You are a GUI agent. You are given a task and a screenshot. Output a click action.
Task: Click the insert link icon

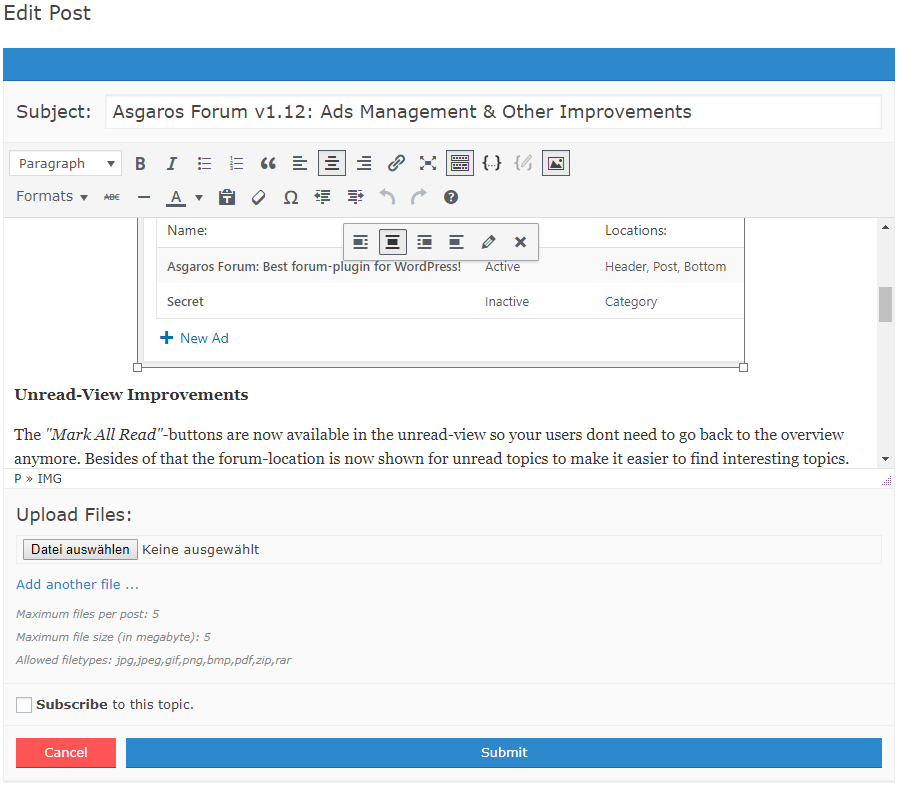[x=396, y=163]
